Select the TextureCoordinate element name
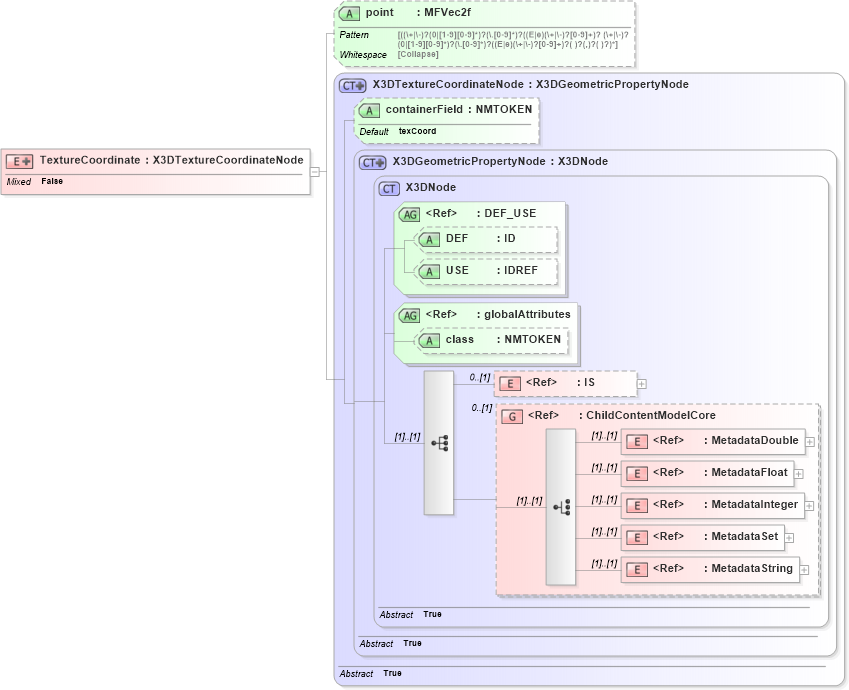Viewport: 849px width, 690px height. (x=90, y=160)
